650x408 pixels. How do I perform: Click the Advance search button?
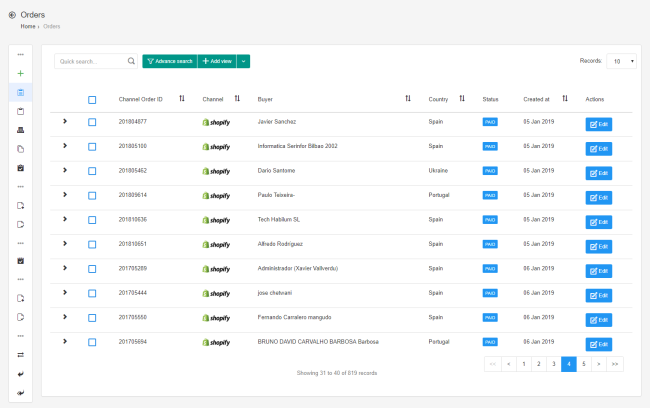169,61
